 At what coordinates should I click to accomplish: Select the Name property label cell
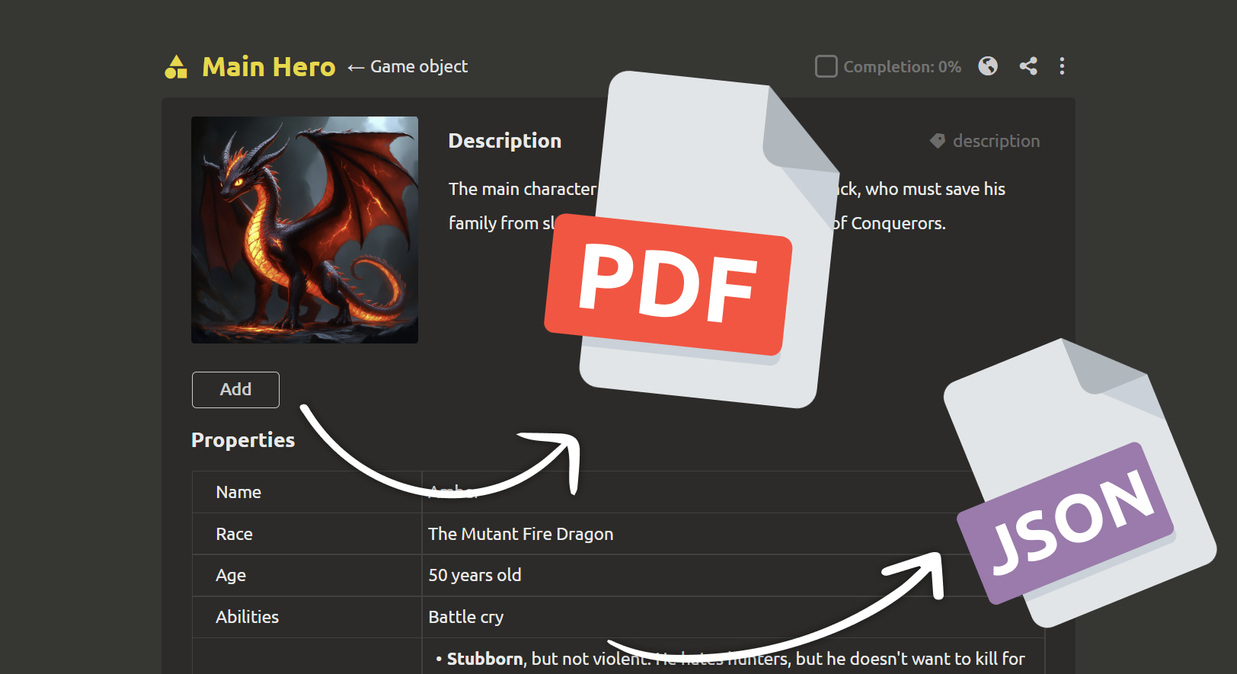(307, 492)
